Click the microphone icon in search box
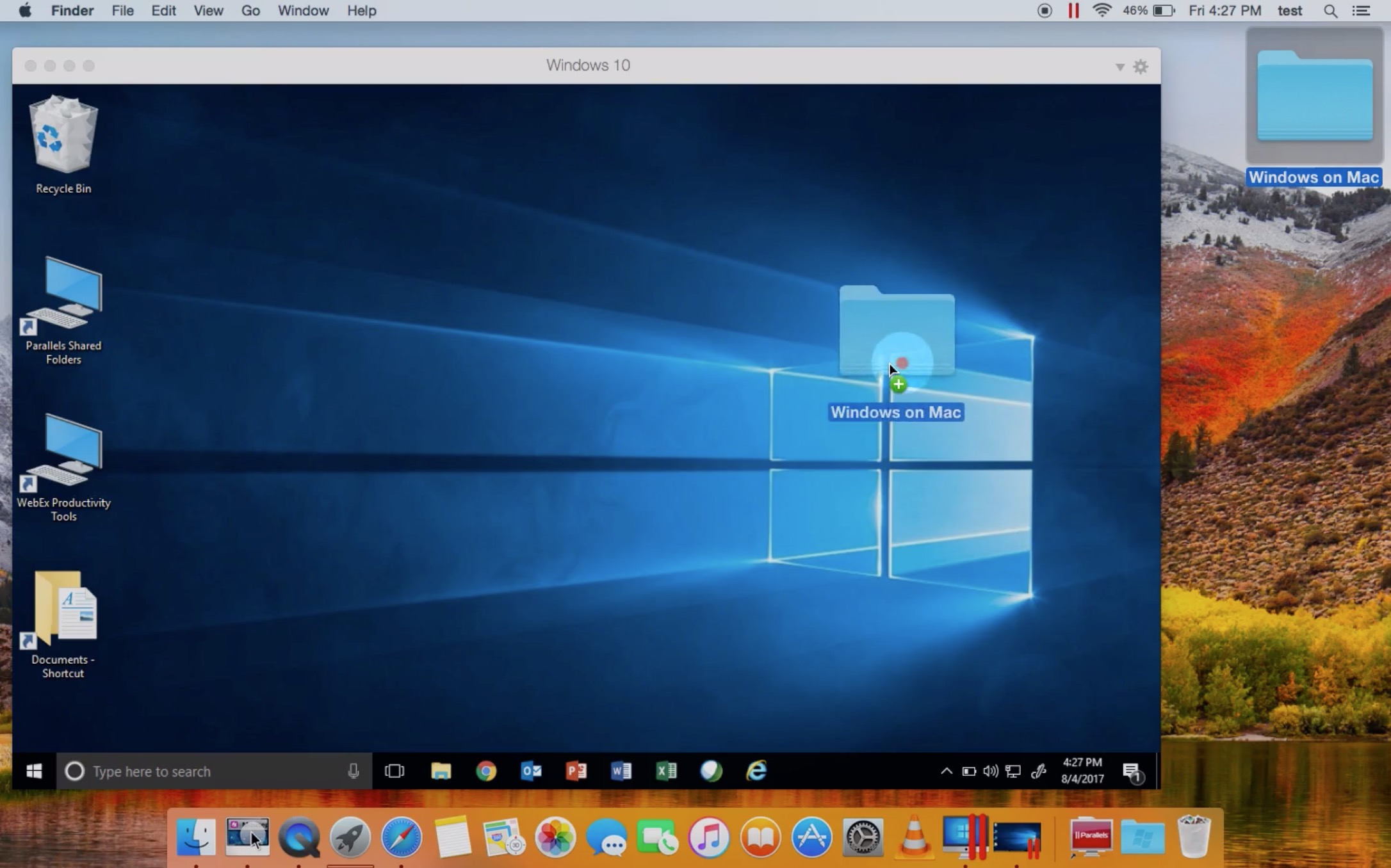The width and height of the screenshot is (1391, 868). tap(353, 771)
